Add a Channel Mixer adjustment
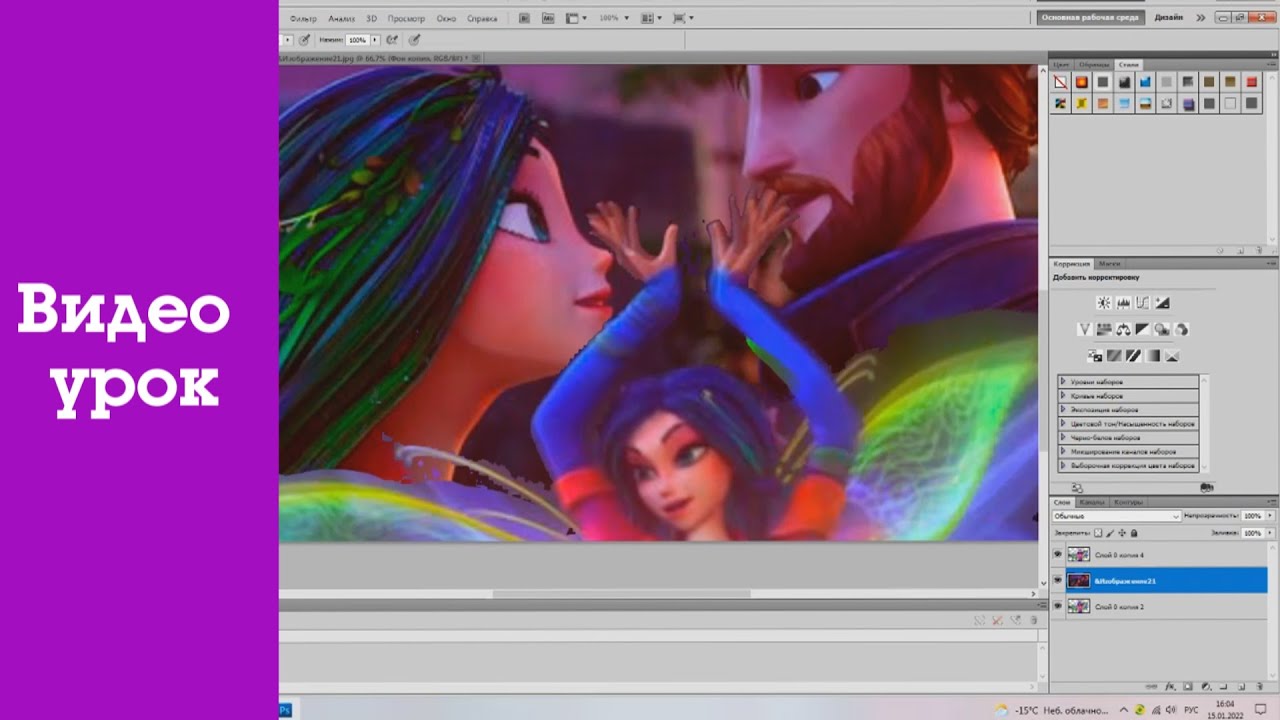Image resolution: width=1280 pixels, height=720 pixels. point(1181,329)
